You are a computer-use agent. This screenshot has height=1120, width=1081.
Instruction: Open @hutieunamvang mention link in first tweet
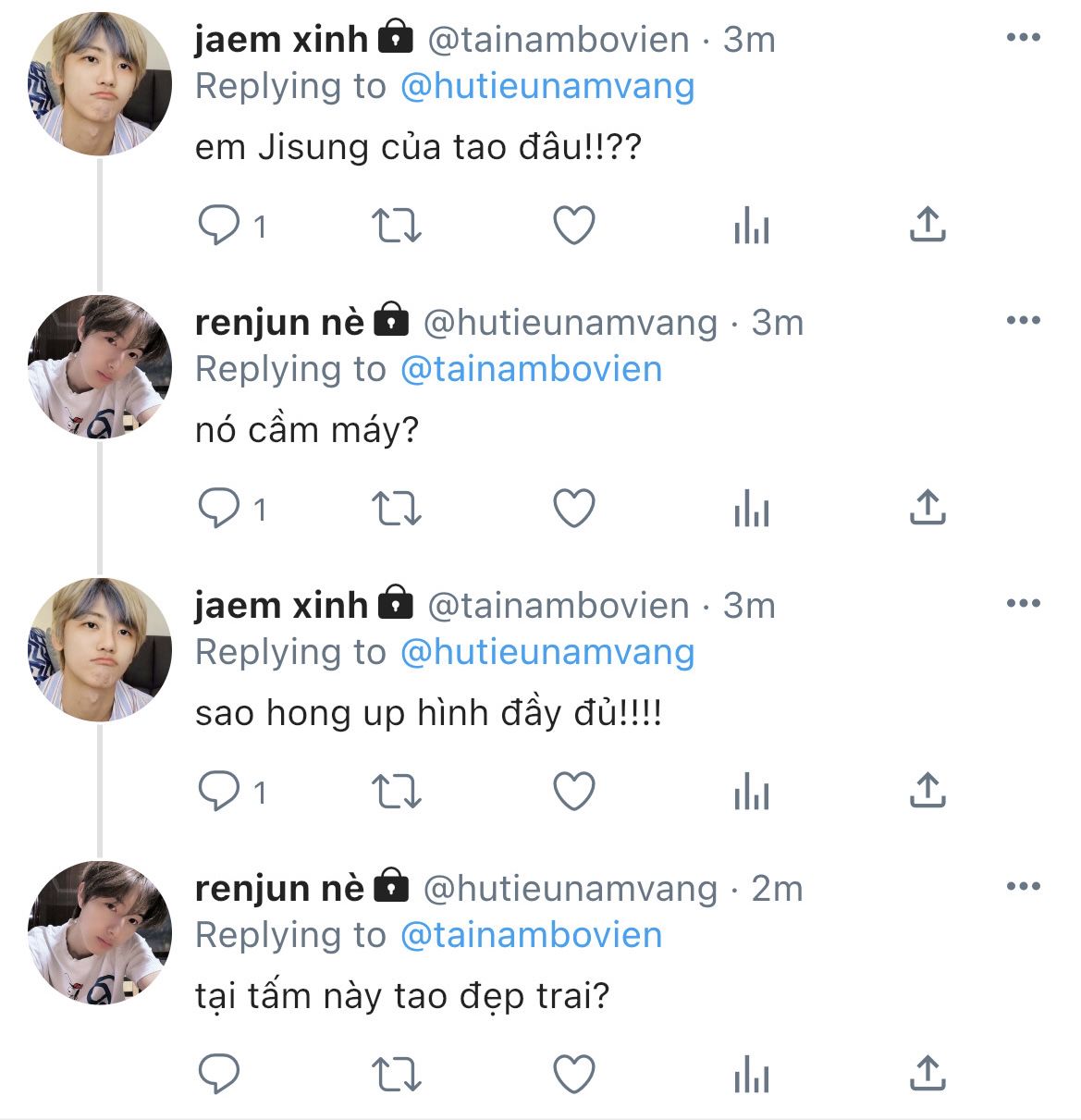[547, 86]
